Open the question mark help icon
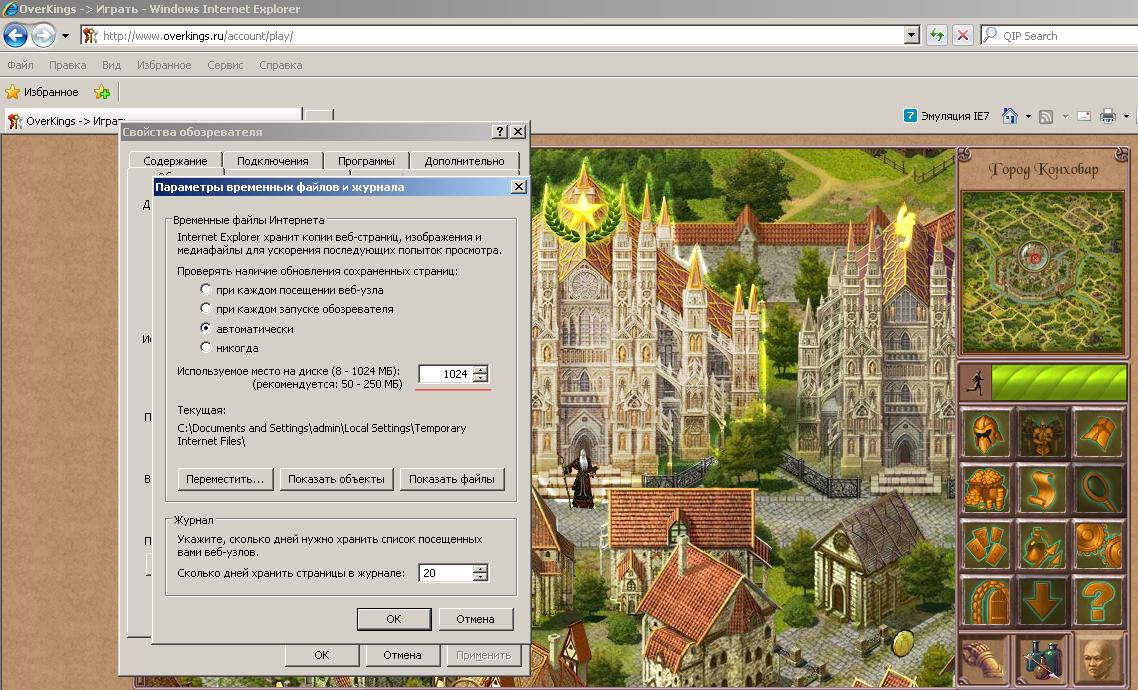This screenshot has height=690, width=1138. click(1098, 601)
